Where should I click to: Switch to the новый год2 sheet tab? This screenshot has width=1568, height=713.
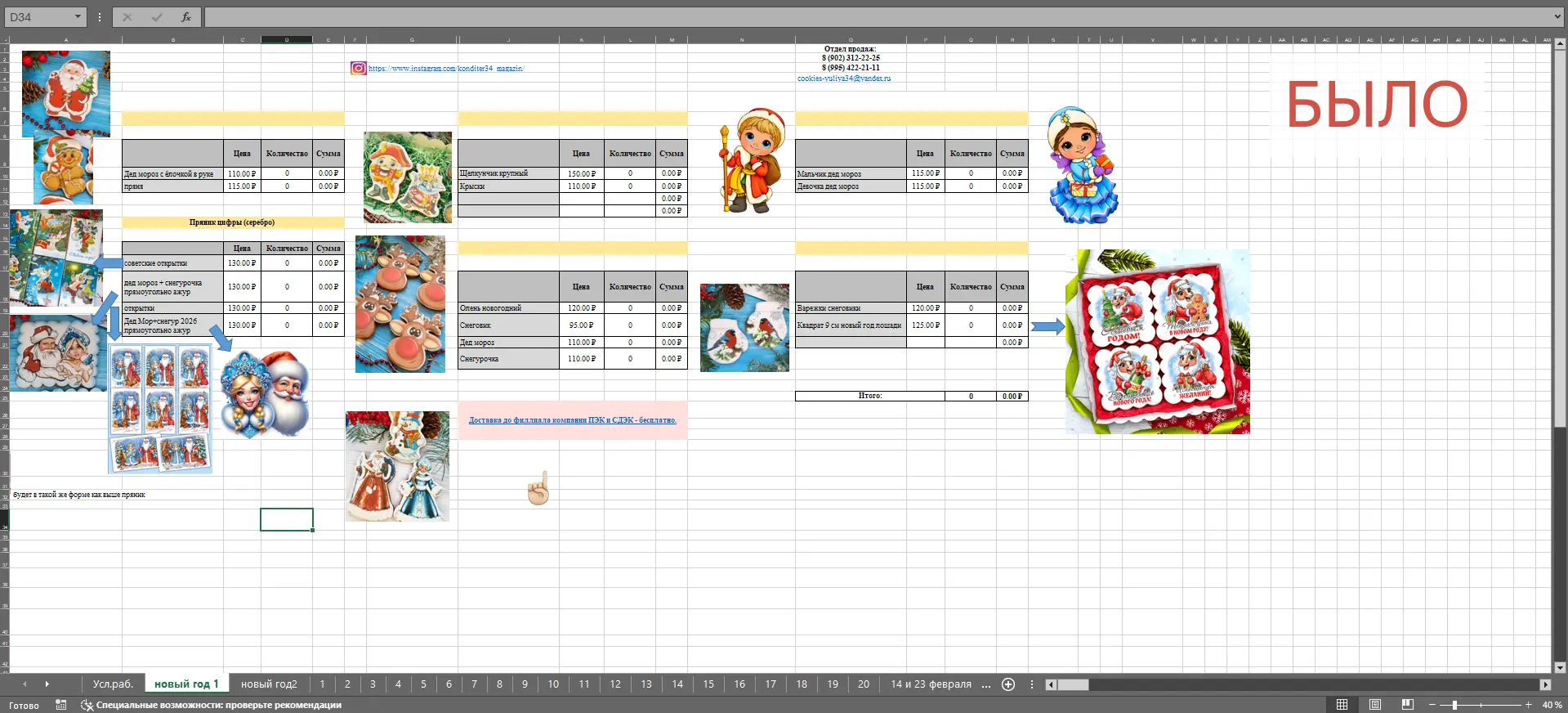[x=269, y=684]
